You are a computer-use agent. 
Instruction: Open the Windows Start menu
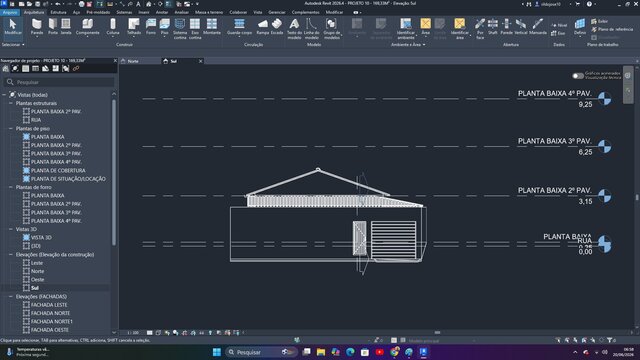coord(217,352)
